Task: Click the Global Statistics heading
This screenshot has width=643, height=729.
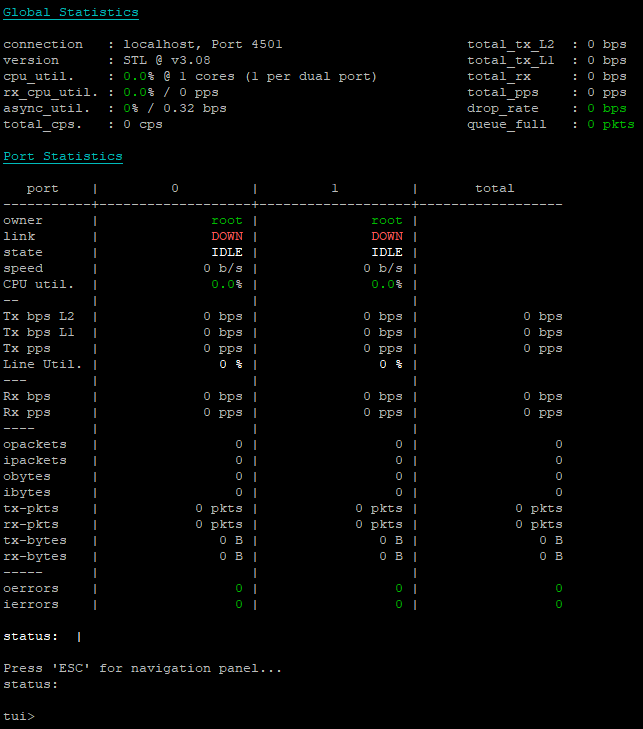Action: [x=71, y=13]
